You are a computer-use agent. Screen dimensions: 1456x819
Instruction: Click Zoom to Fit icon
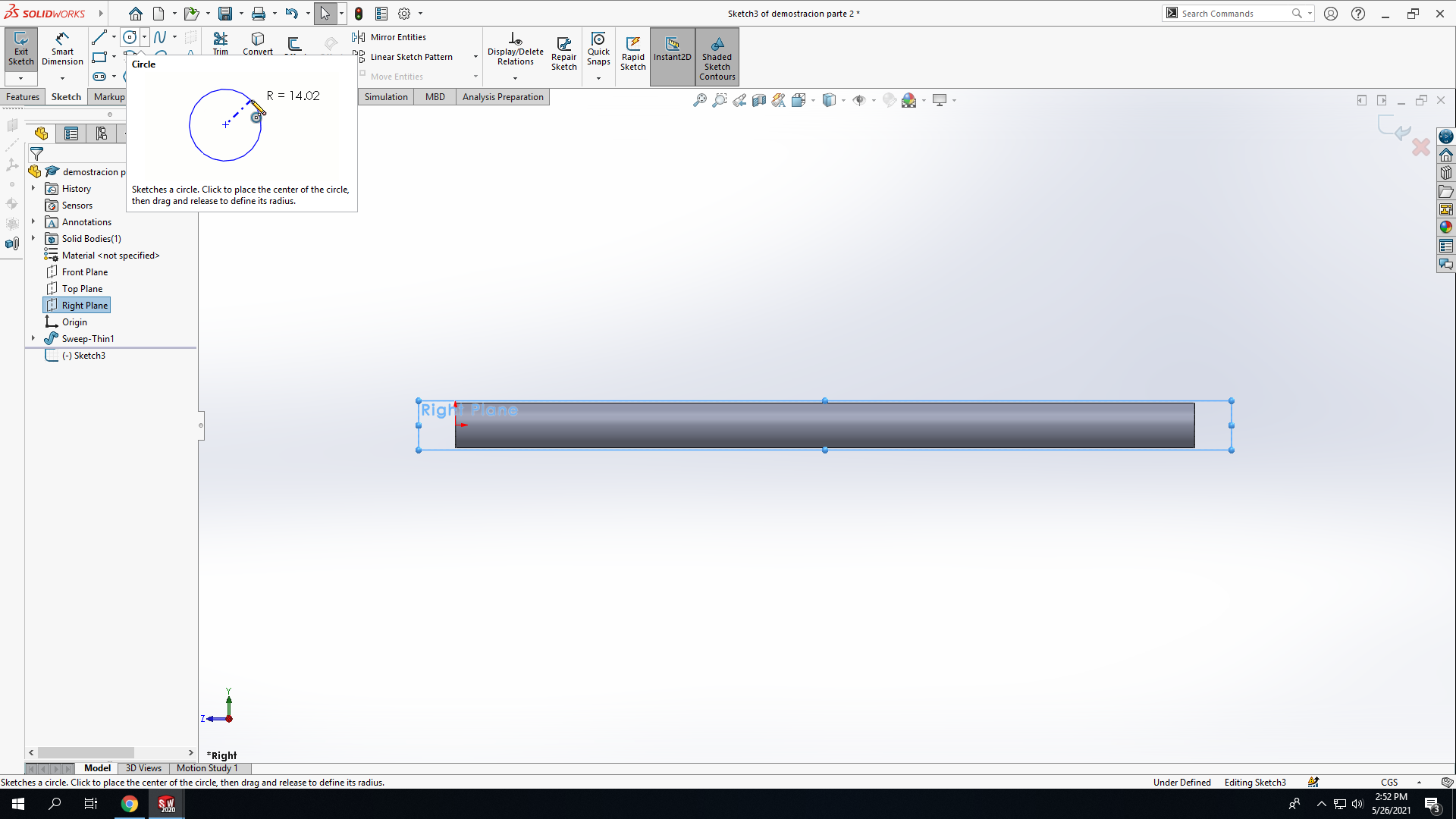click(x=699, y=100)
